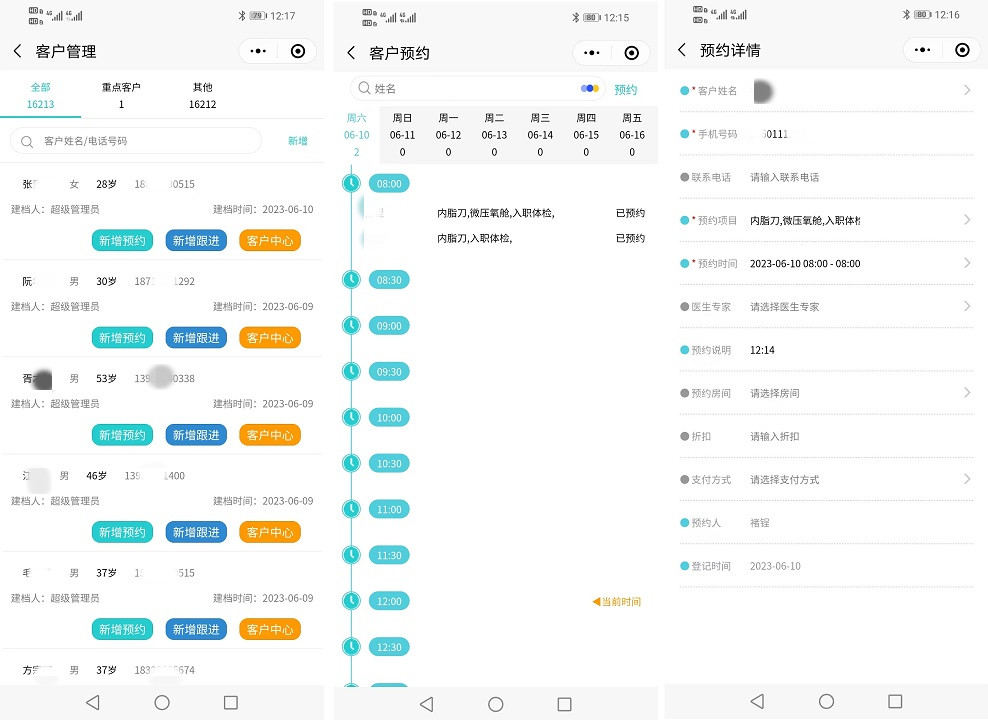Tap 客户中心 button for the 30岁 customer

click(270, 338)
